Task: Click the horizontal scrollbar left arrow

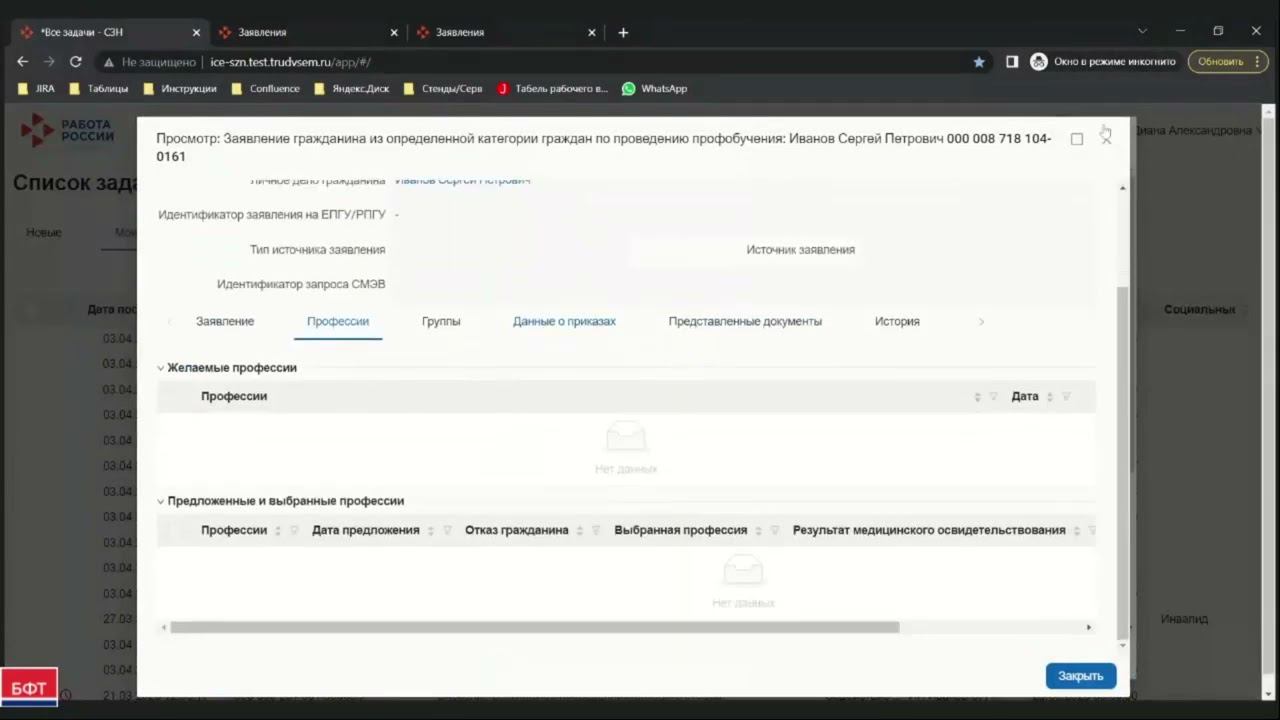Action: pyautogui.click(x=164, y=627)
